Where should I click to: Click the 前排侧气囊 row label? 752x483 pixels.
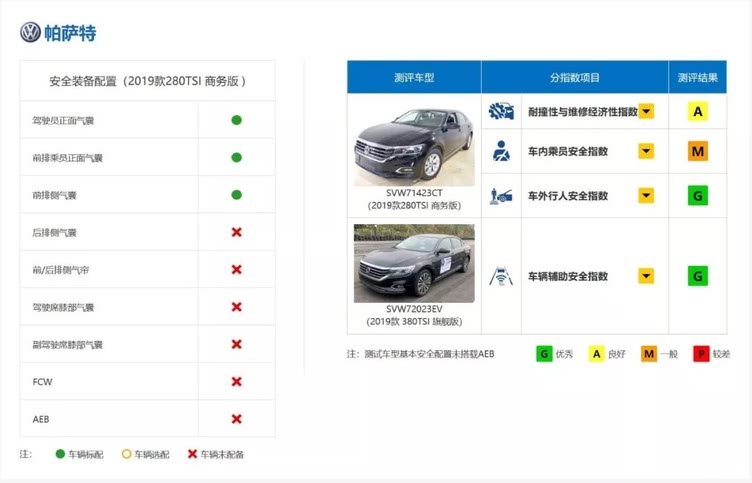pyautogui.click(x=54, y=195)
